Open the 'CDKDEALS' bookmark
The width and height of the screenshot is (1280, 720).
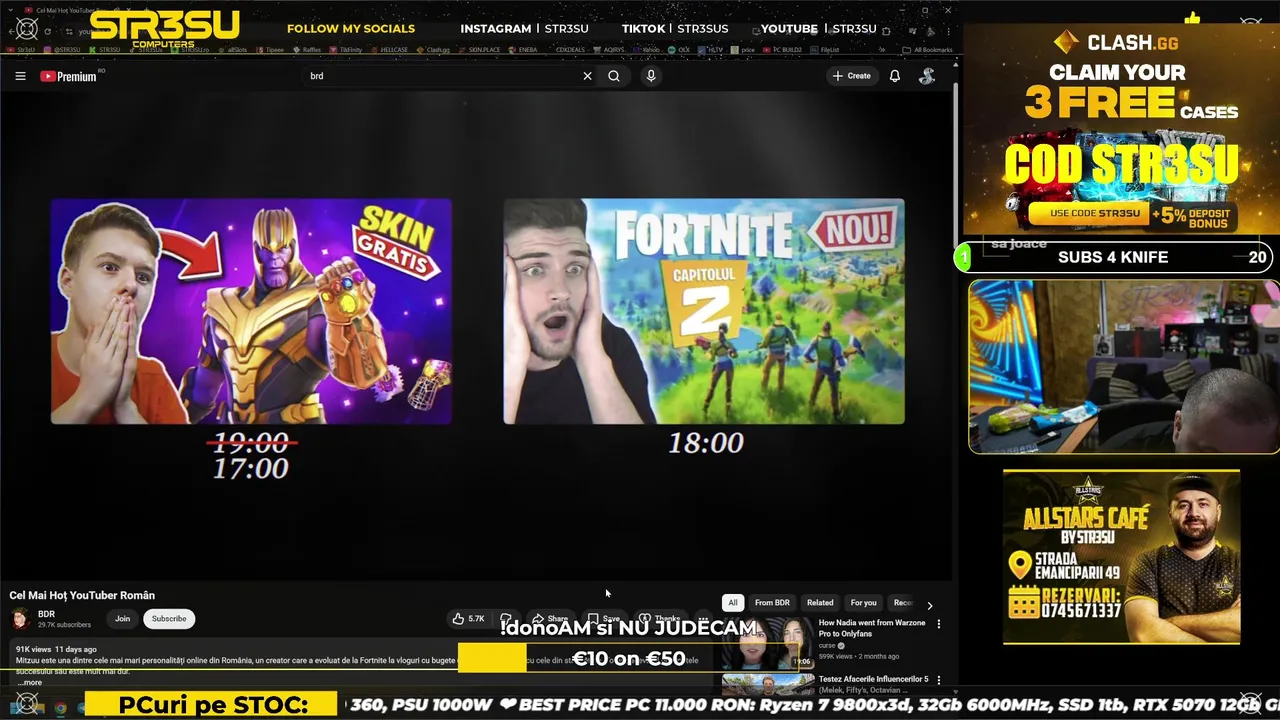tap(570, 49)
